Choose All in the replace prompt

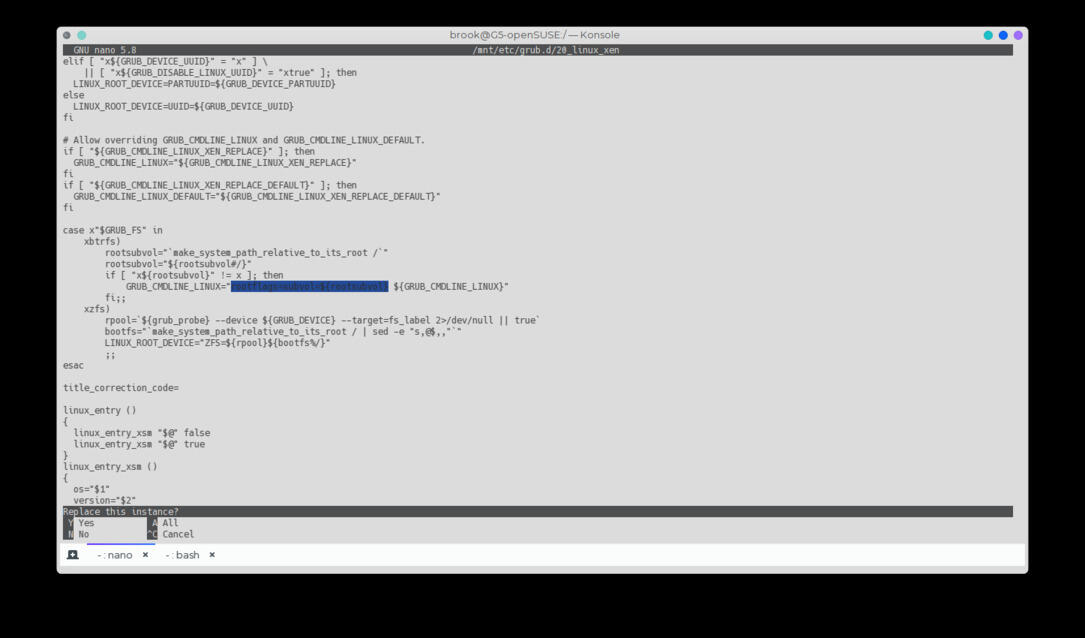click(170, 523)
